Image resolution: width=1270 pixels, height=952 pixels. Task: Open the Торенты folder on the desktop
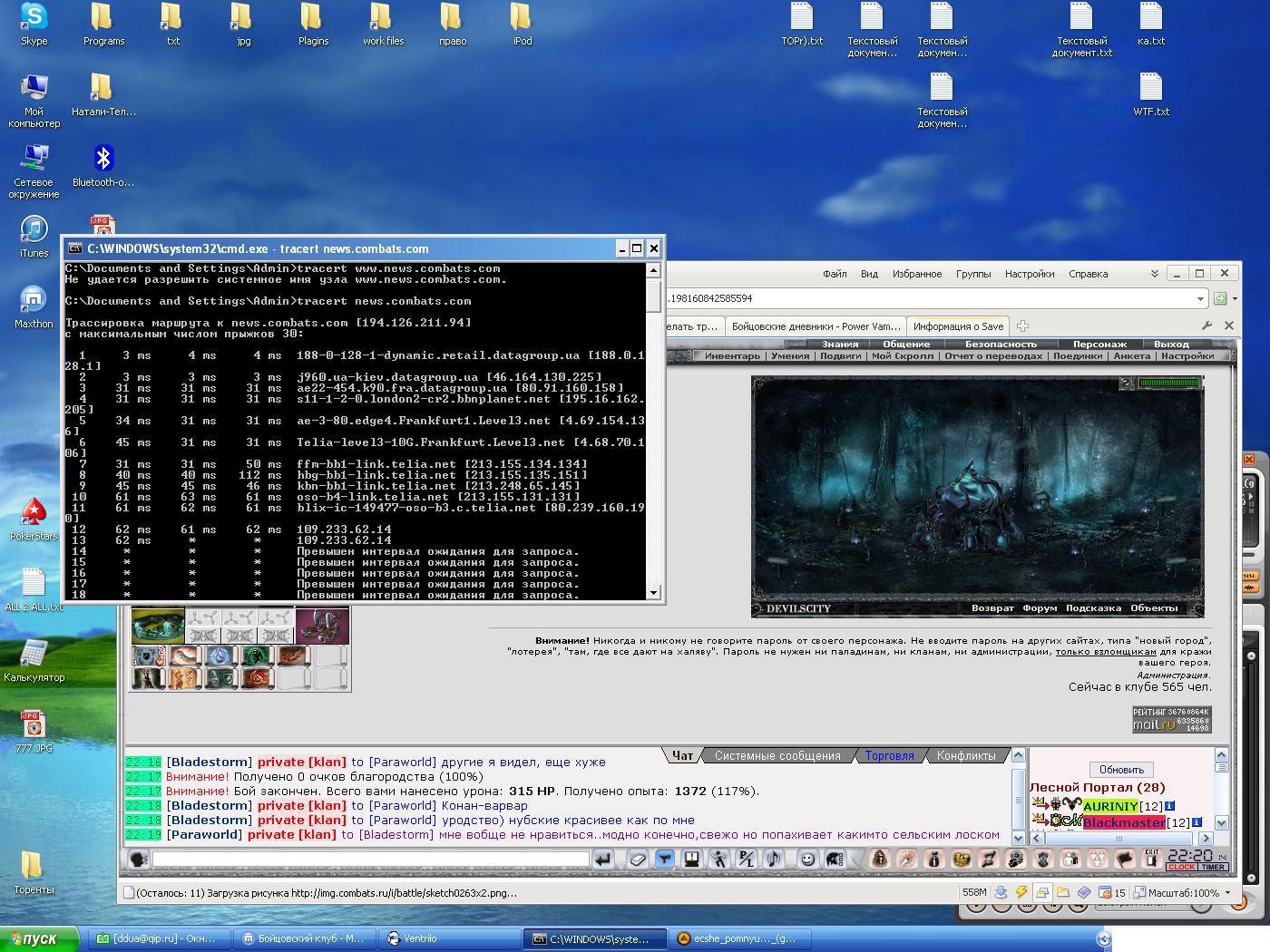click(34, 873)
